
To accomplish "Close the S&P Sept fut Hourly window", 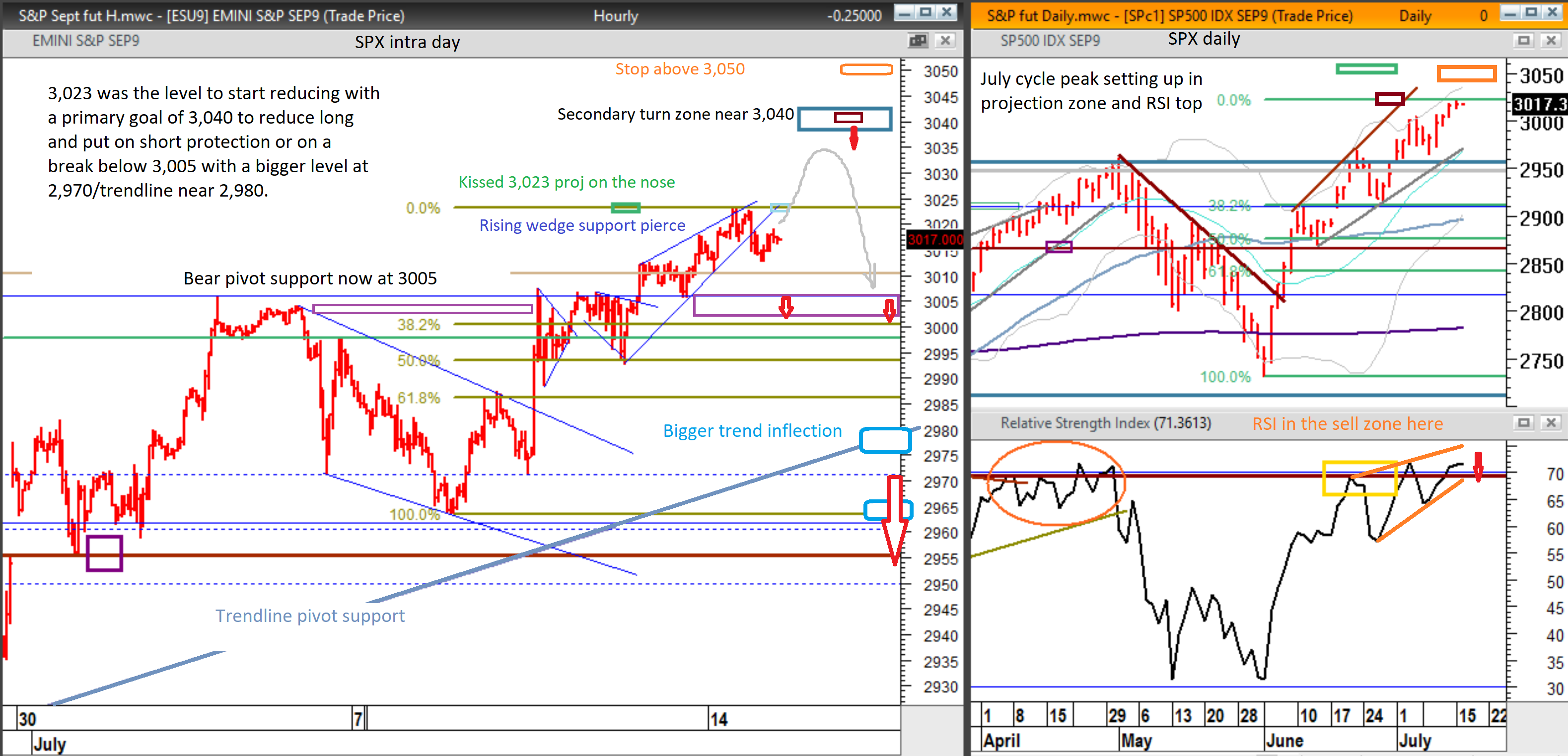I will click(x=946, y=13).
